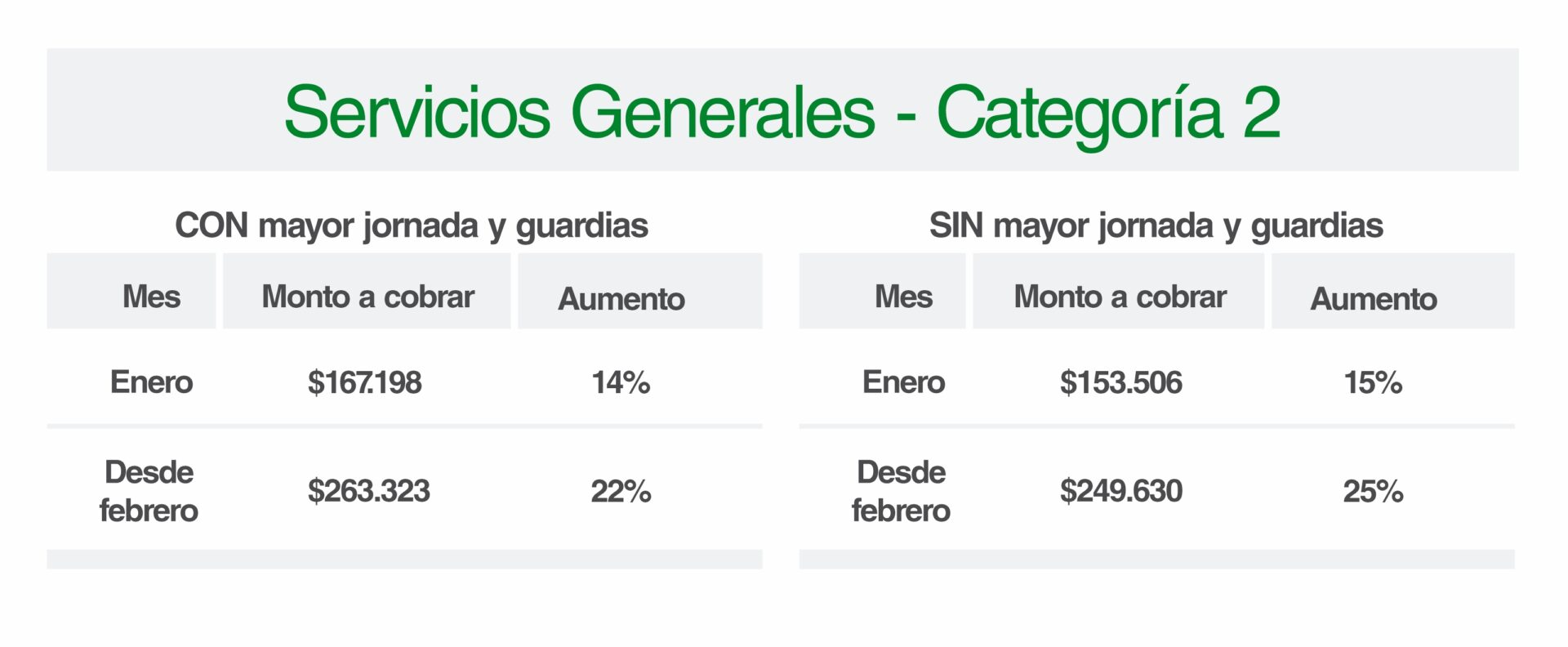Click the Mes header in the SIN table

pyautogui.click(x=903, y=297)
